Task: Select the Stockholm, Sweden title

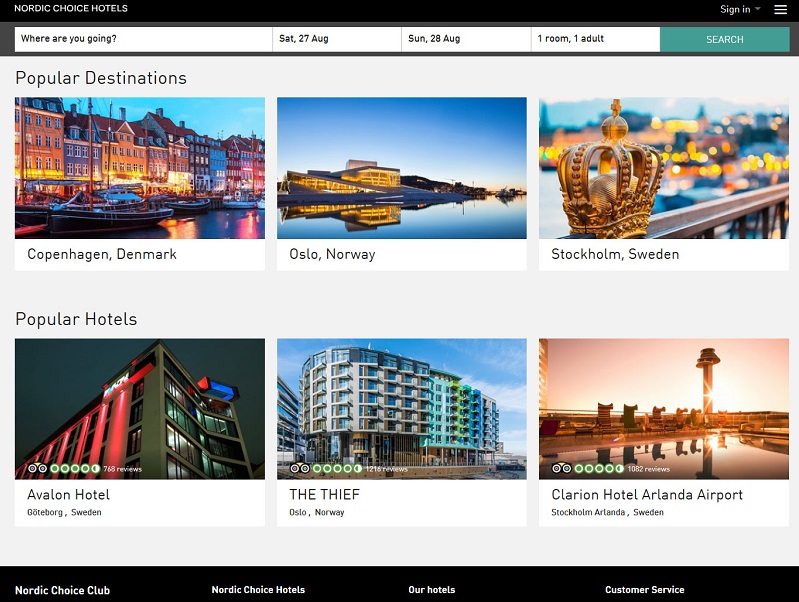Action: [615, 254]
